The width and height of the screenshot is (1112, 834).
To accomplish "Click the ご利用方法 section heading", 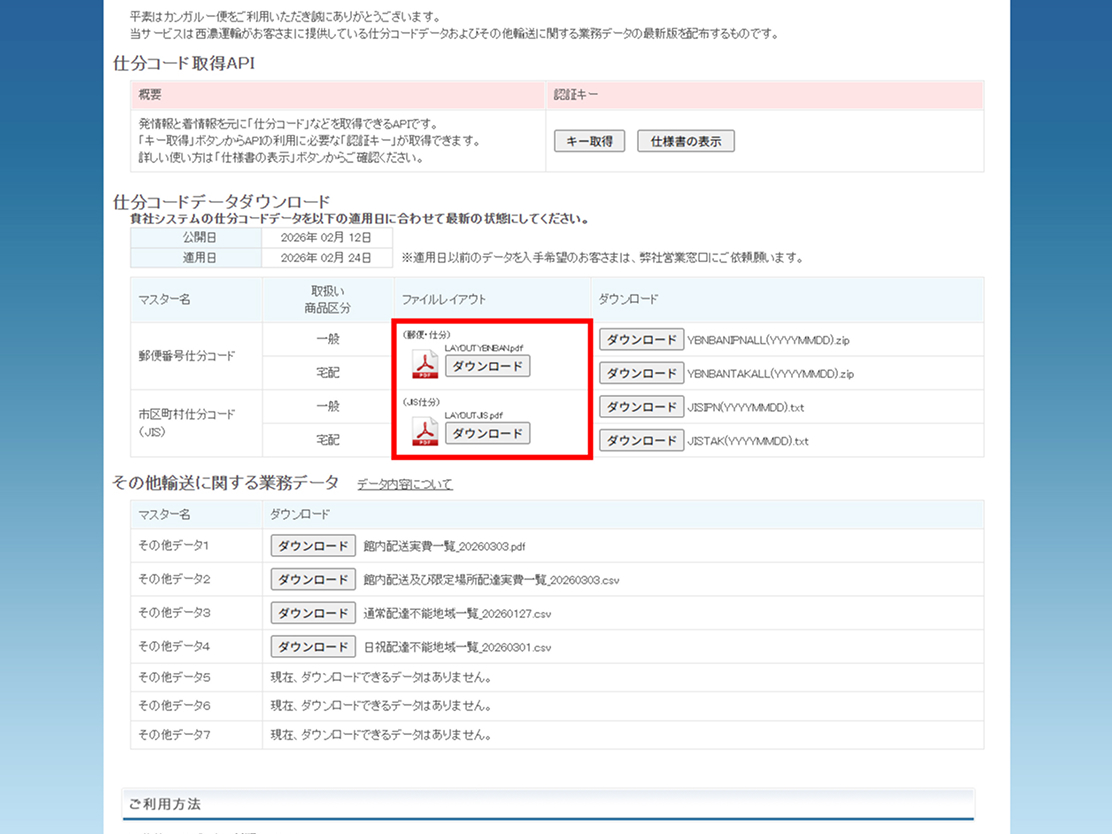I will point(165,804).
